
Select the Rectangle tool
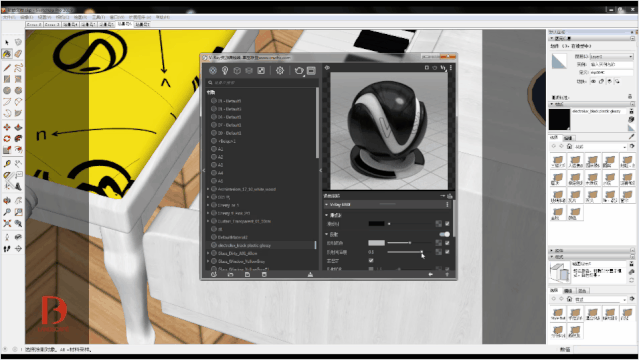coord(7,79)
